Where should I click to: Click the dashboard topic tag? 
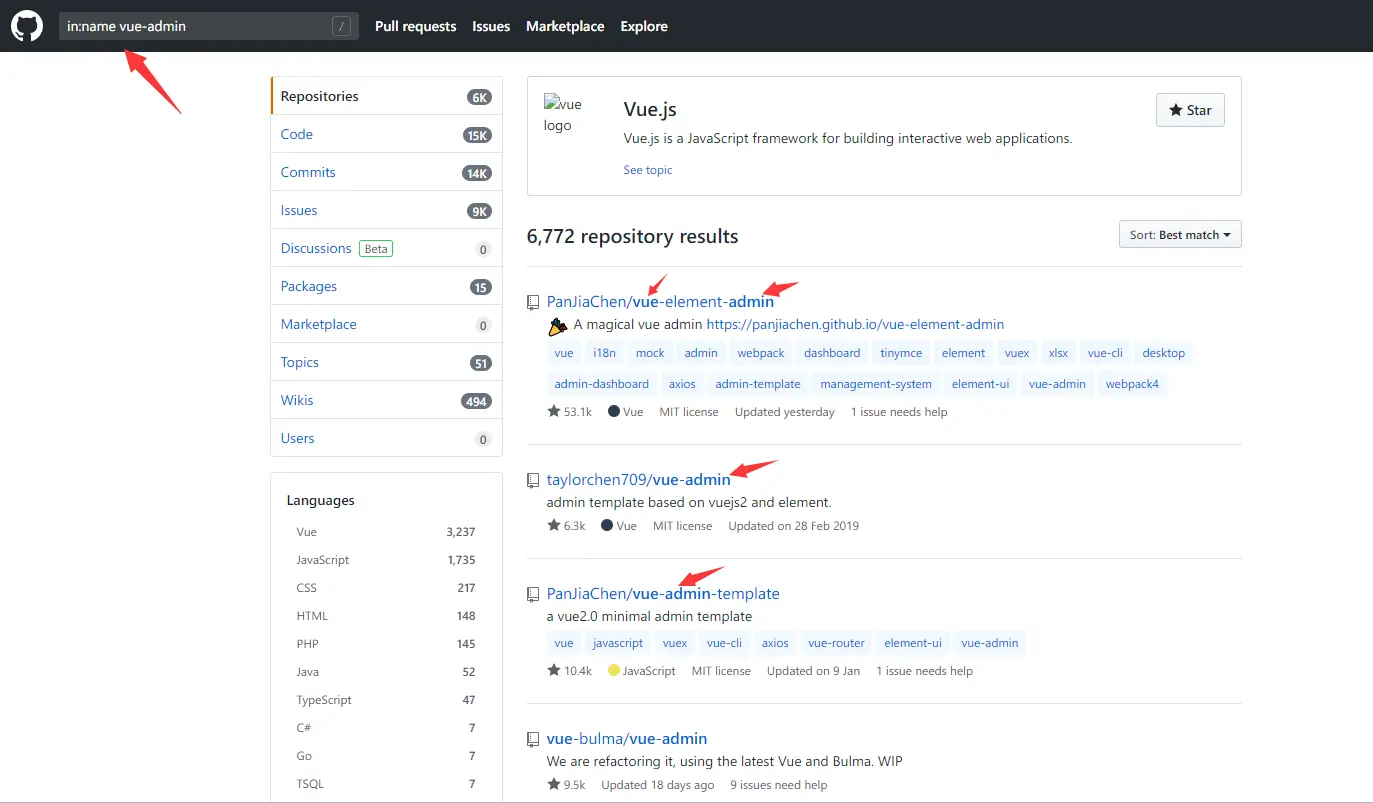(832, 353)
